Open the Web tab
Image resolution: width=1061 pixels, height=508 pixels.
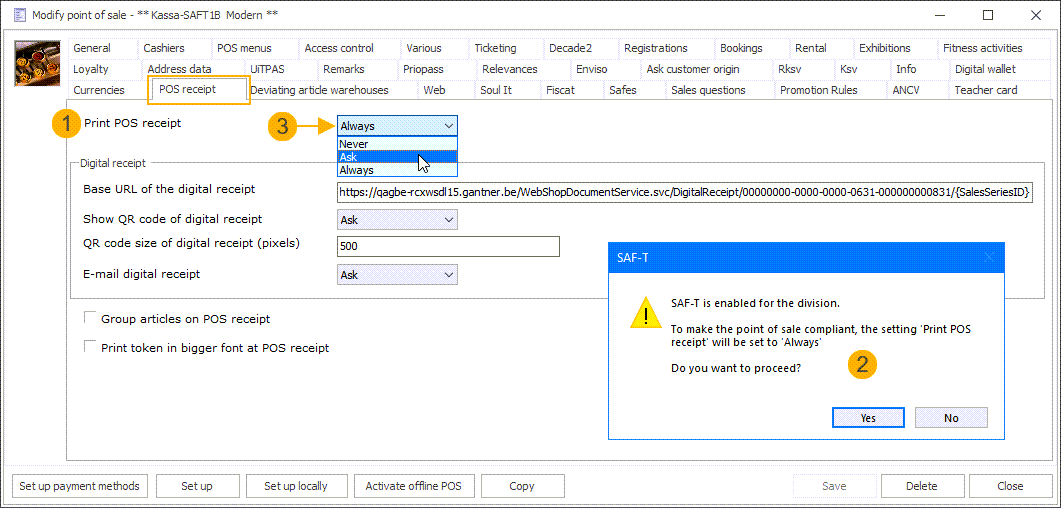(x=442, y=90)
